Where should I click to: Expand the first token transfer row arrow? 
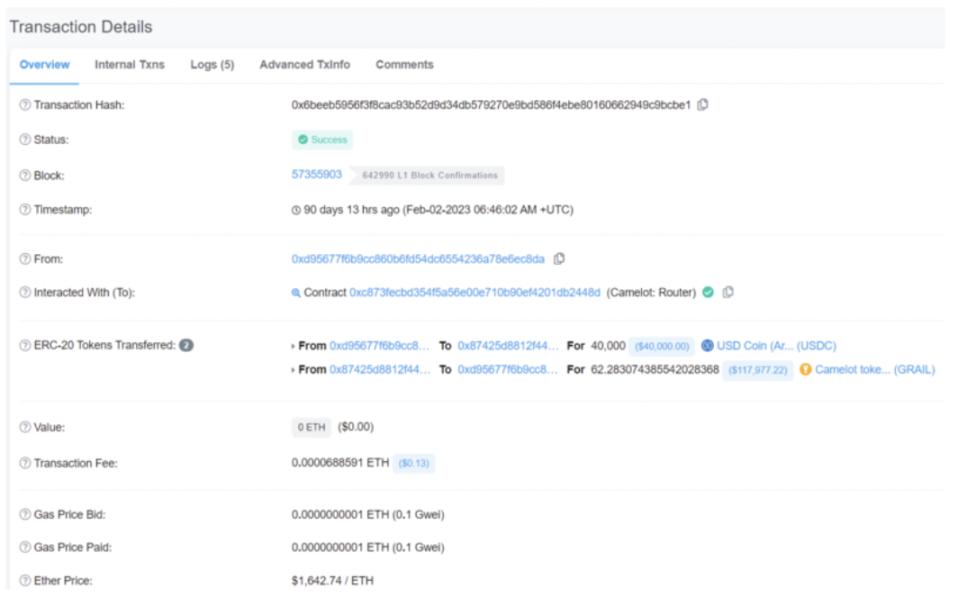pyautogui.click(x=293, y=346)
